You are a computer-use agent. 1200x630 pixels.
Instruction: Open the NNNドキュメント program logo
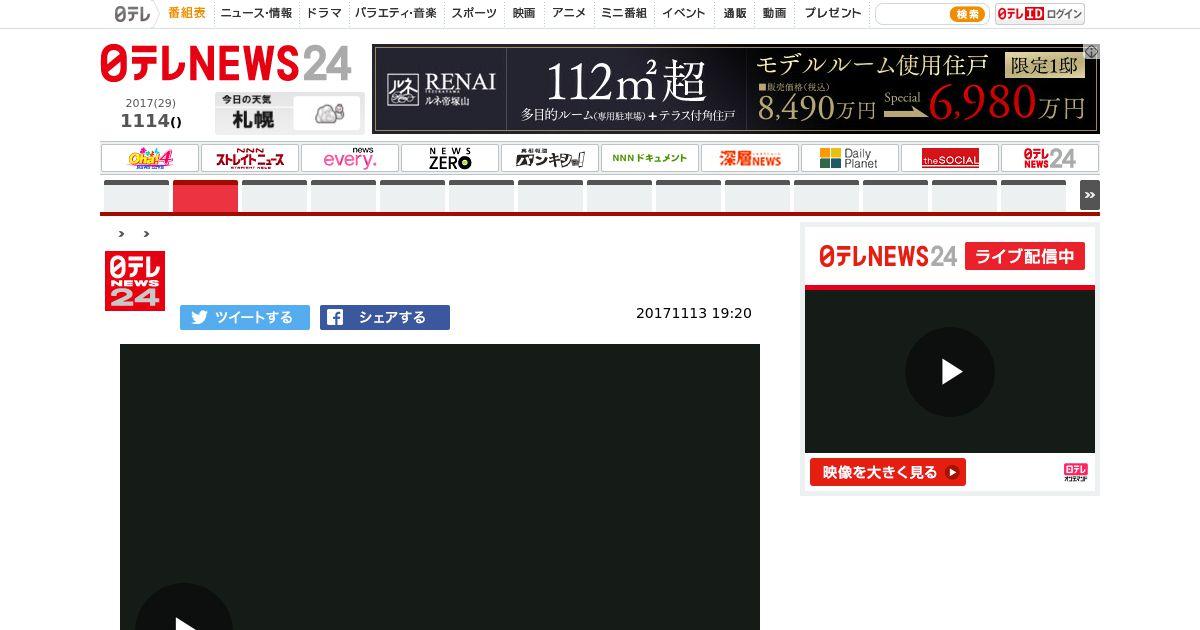(650, 158)
